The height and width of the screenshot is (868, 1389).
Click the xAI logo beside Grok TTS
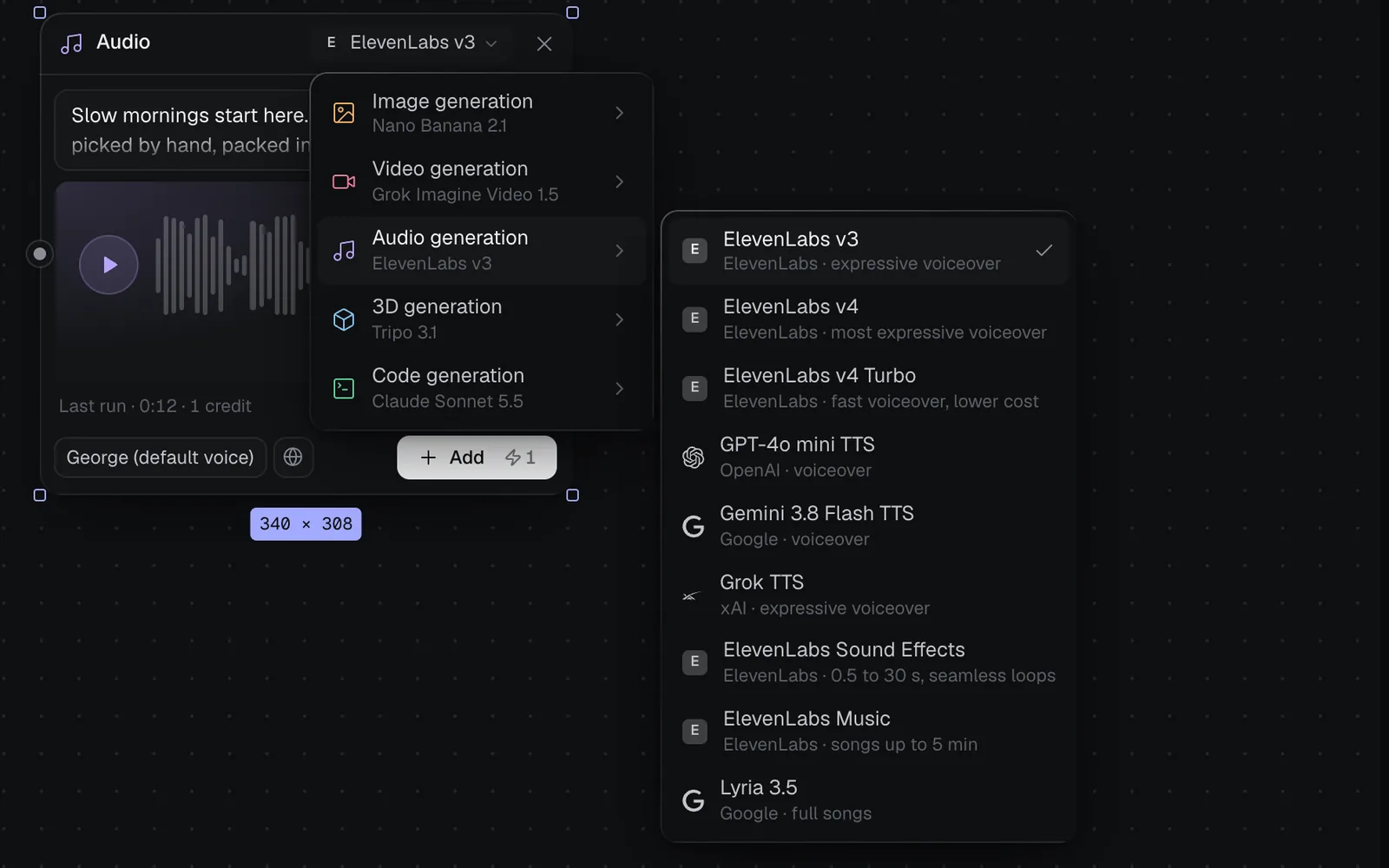691,595
